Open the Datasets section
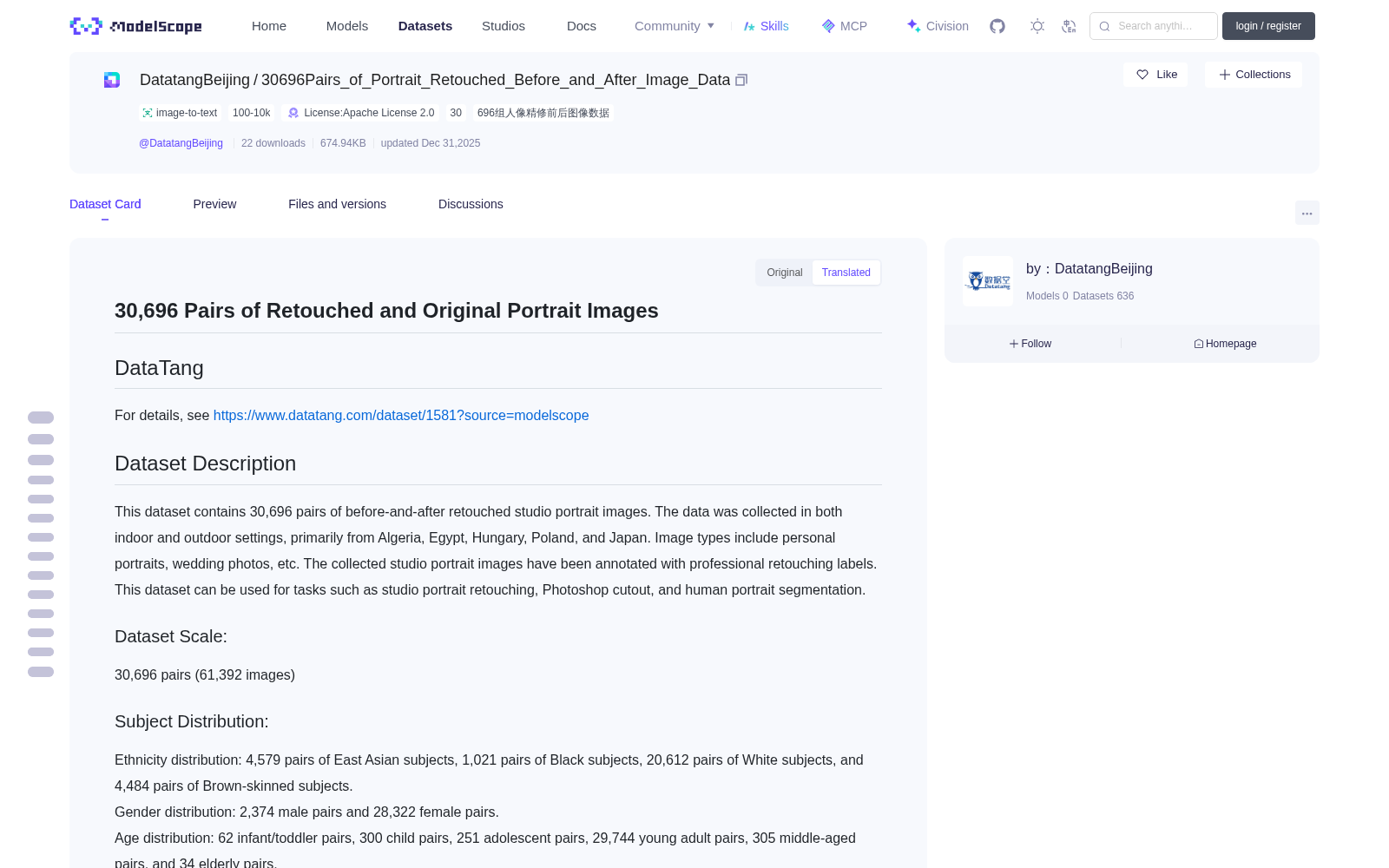This screenshot has width=1389, height=868. 425,26
